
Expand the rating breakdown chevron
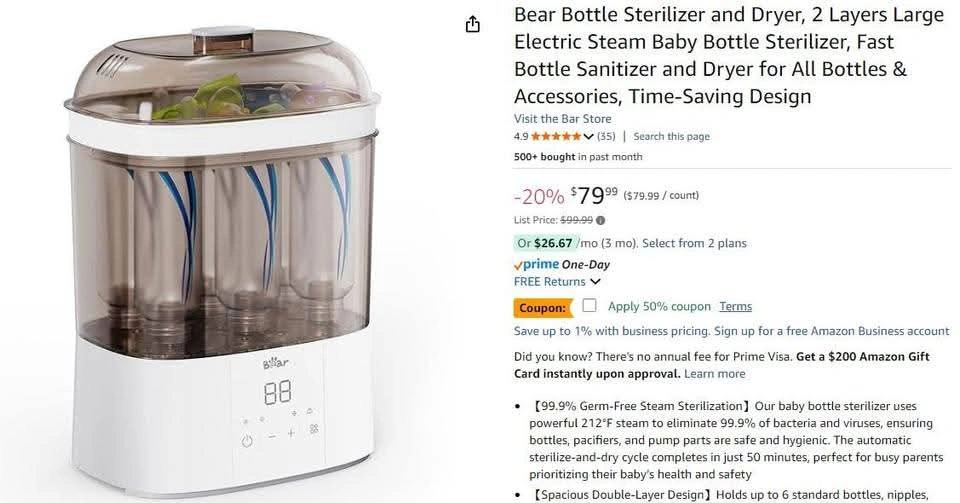tap(588, 137)
